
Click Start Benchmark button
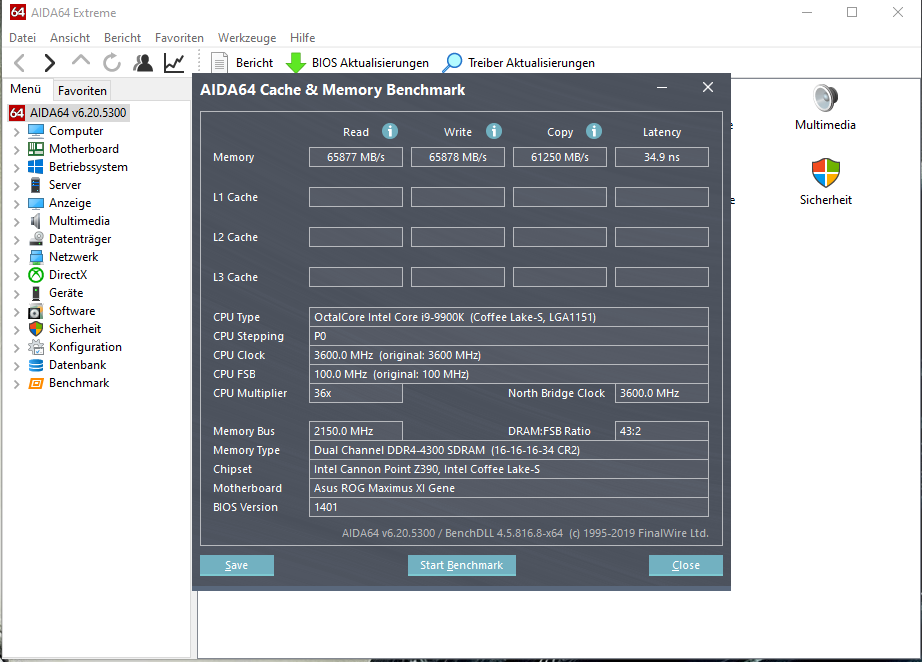point(462,565)
